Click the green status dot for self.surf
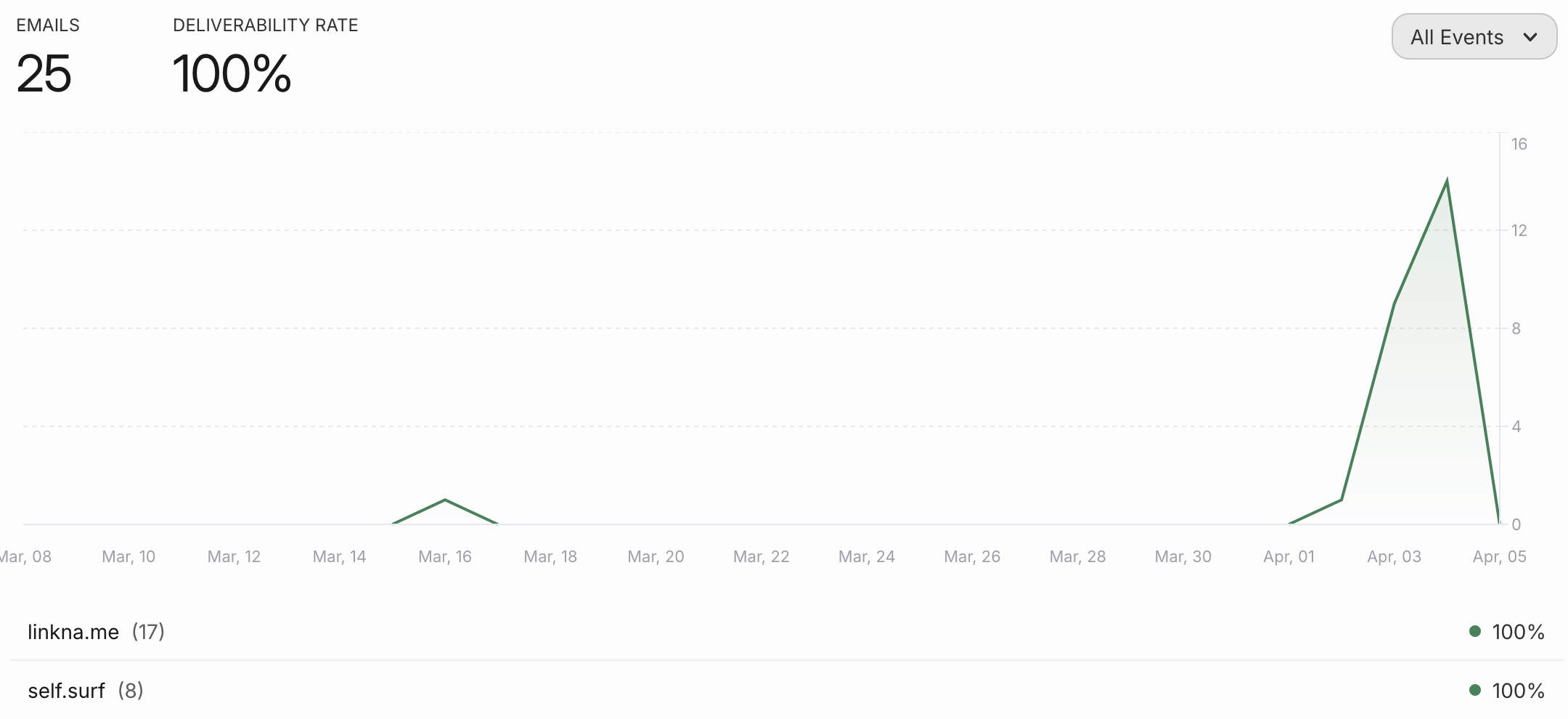The width and height of the screenshot is (1568, 719). pos(1474,690)
